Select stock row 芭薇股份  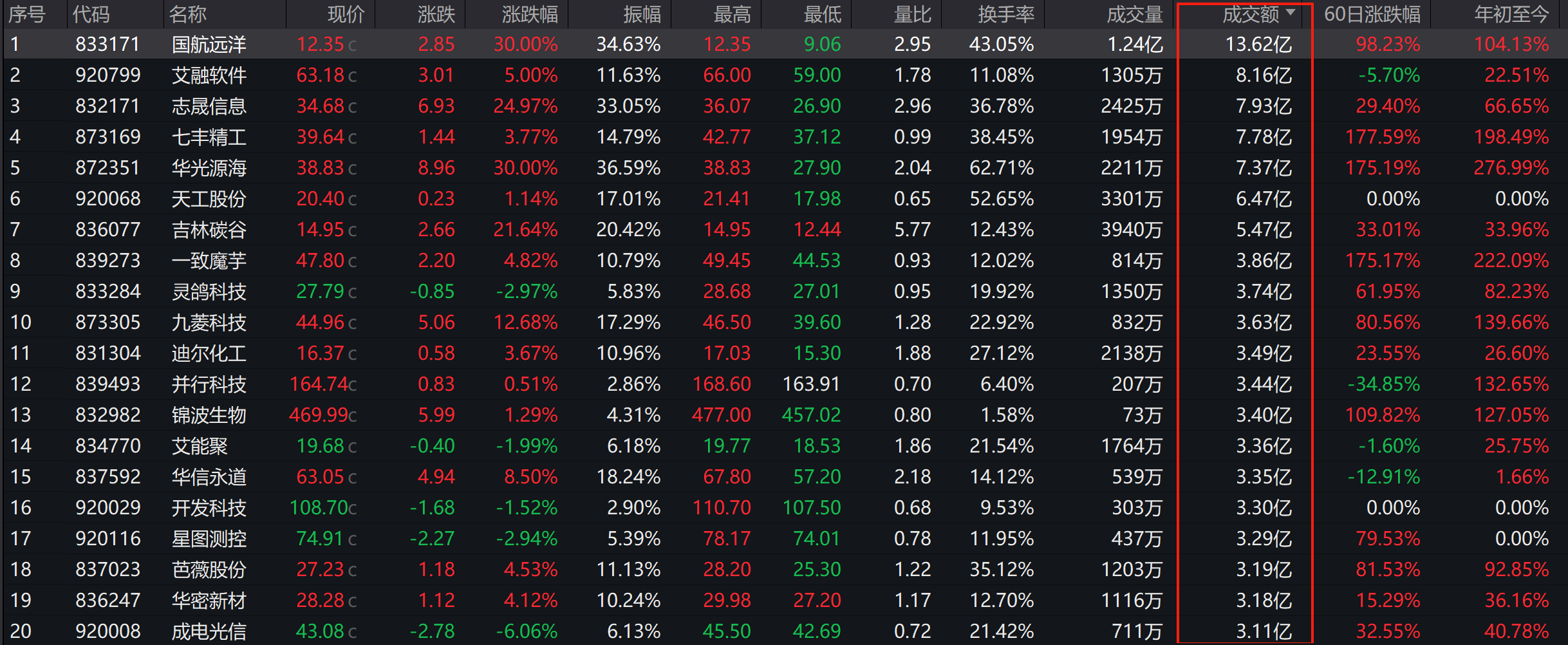click(784, 570)
